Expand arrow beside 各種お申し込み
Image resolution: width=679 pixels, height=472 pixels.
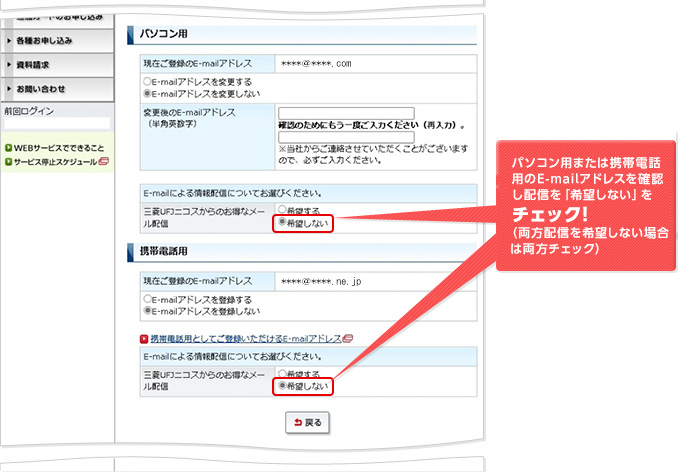9,41
